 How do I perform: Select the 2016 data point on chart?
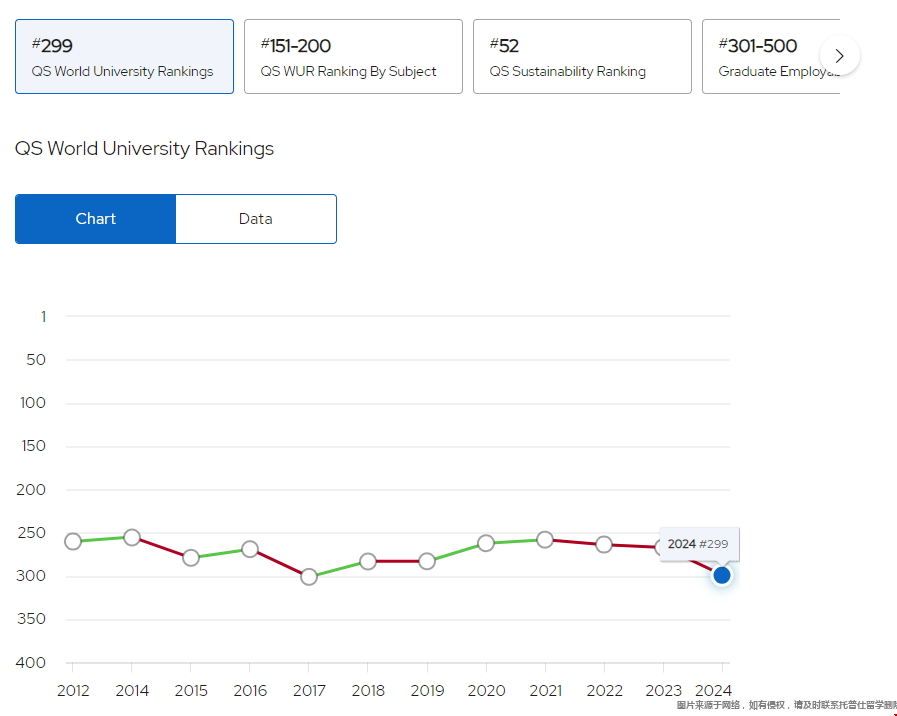click(x=249, y=549)
